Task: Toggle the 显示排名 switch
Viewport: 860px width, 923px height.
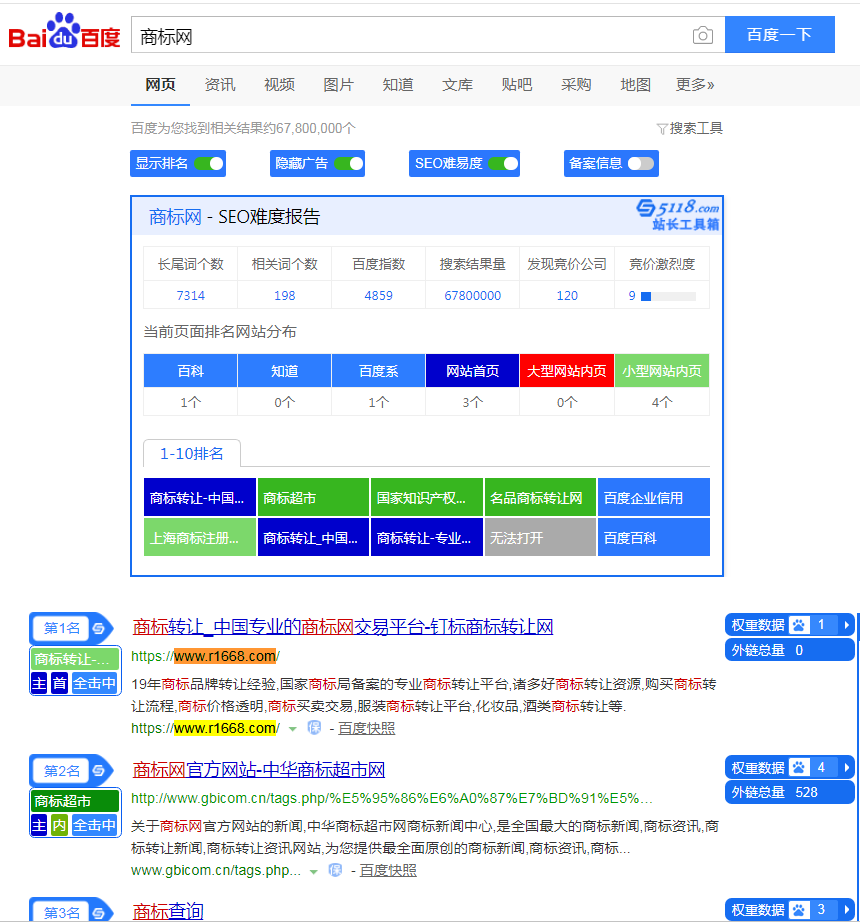Action: [x=209, y=164]
